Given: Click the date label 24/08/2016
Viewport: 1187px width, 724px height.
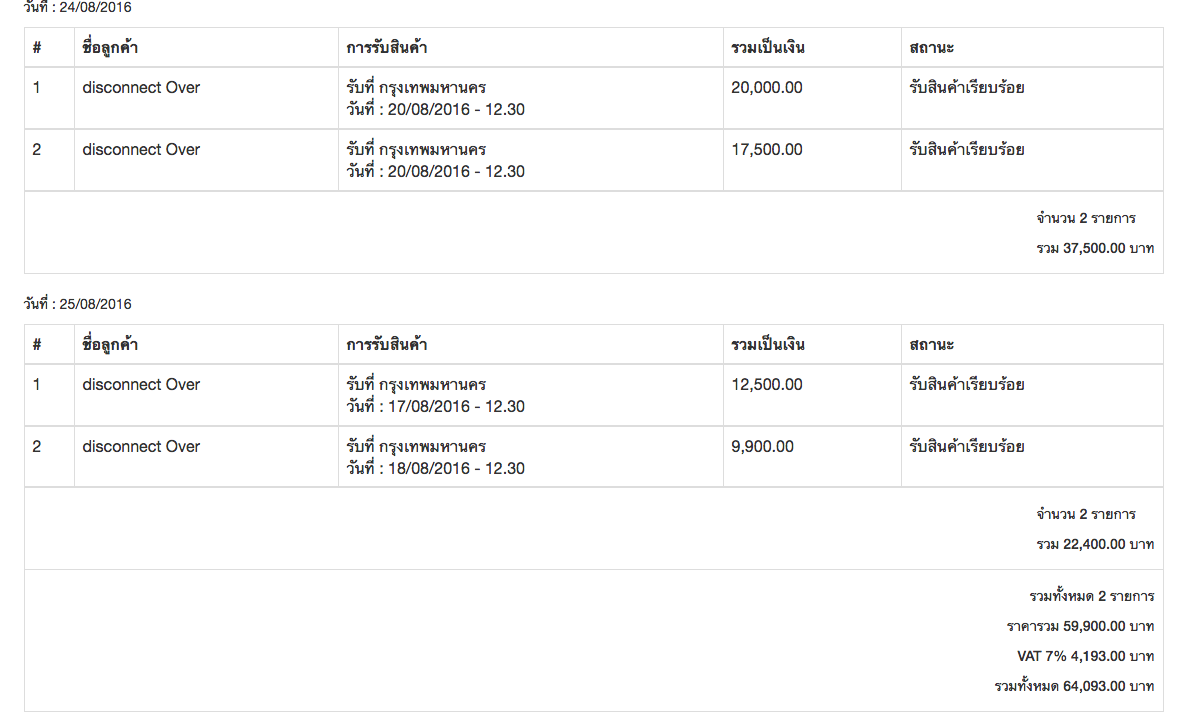Looking at the screenshot, I should coord(78,7).
